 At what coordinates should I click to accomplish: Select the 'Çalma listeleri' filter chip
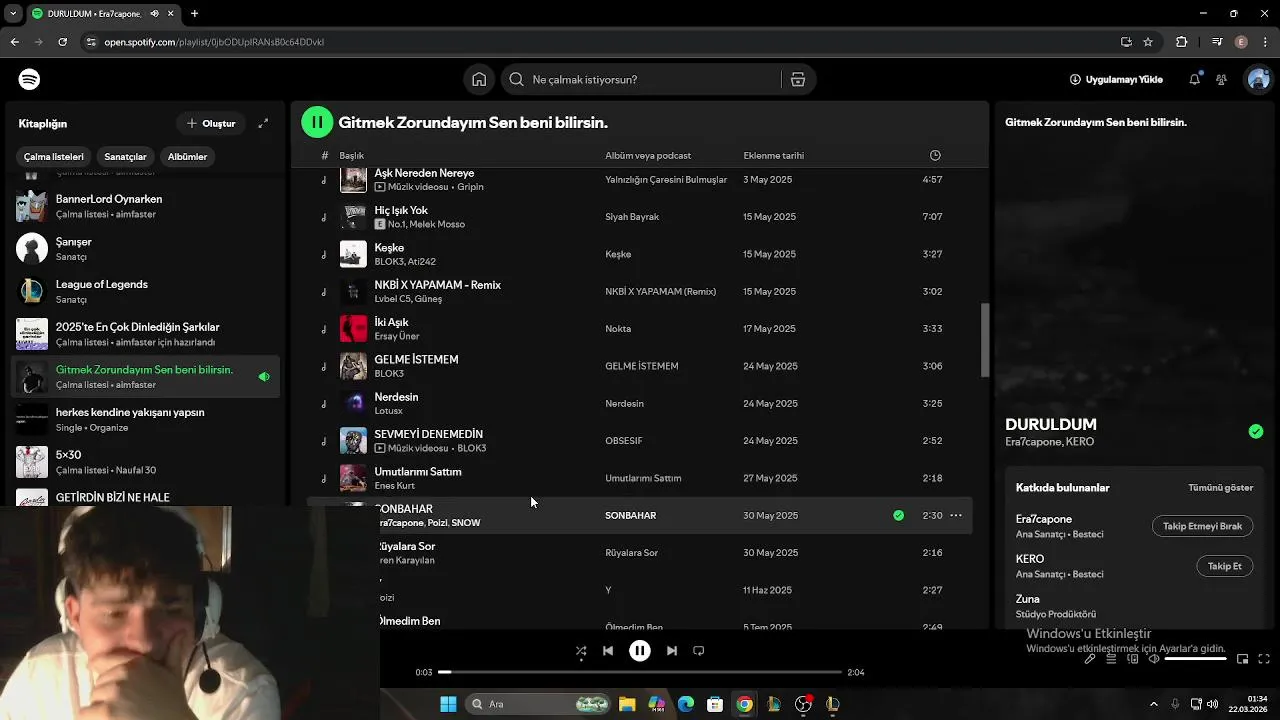click(54, 157)
